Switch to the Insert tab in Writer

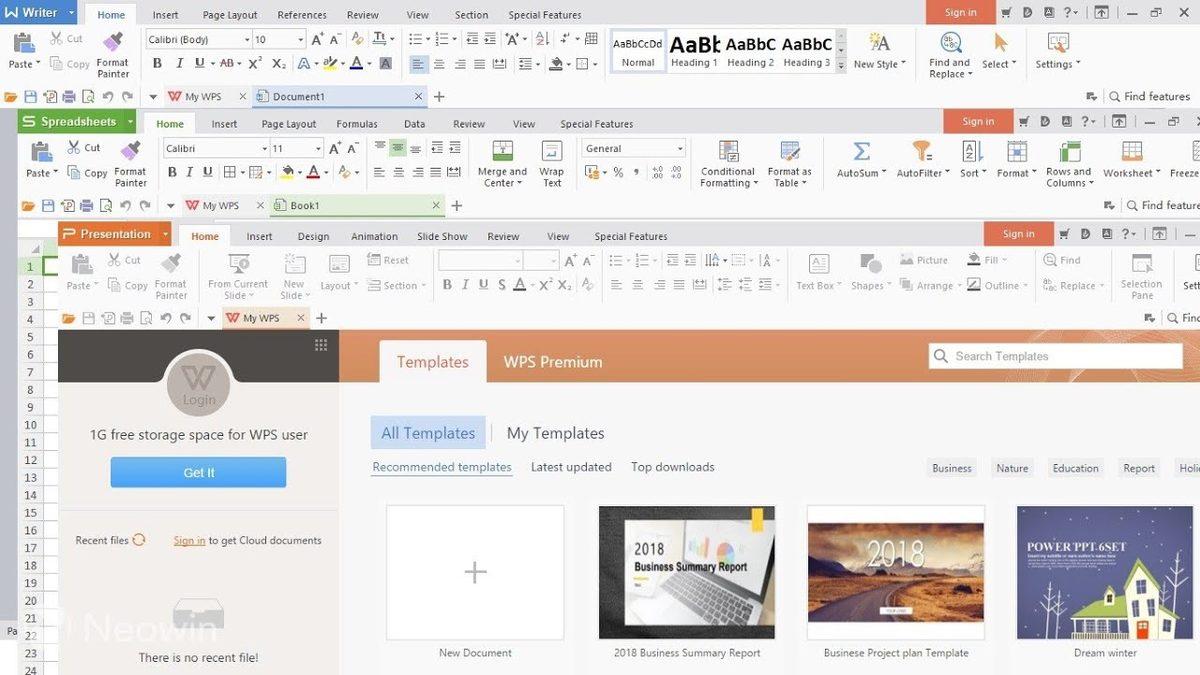(165, 14)
